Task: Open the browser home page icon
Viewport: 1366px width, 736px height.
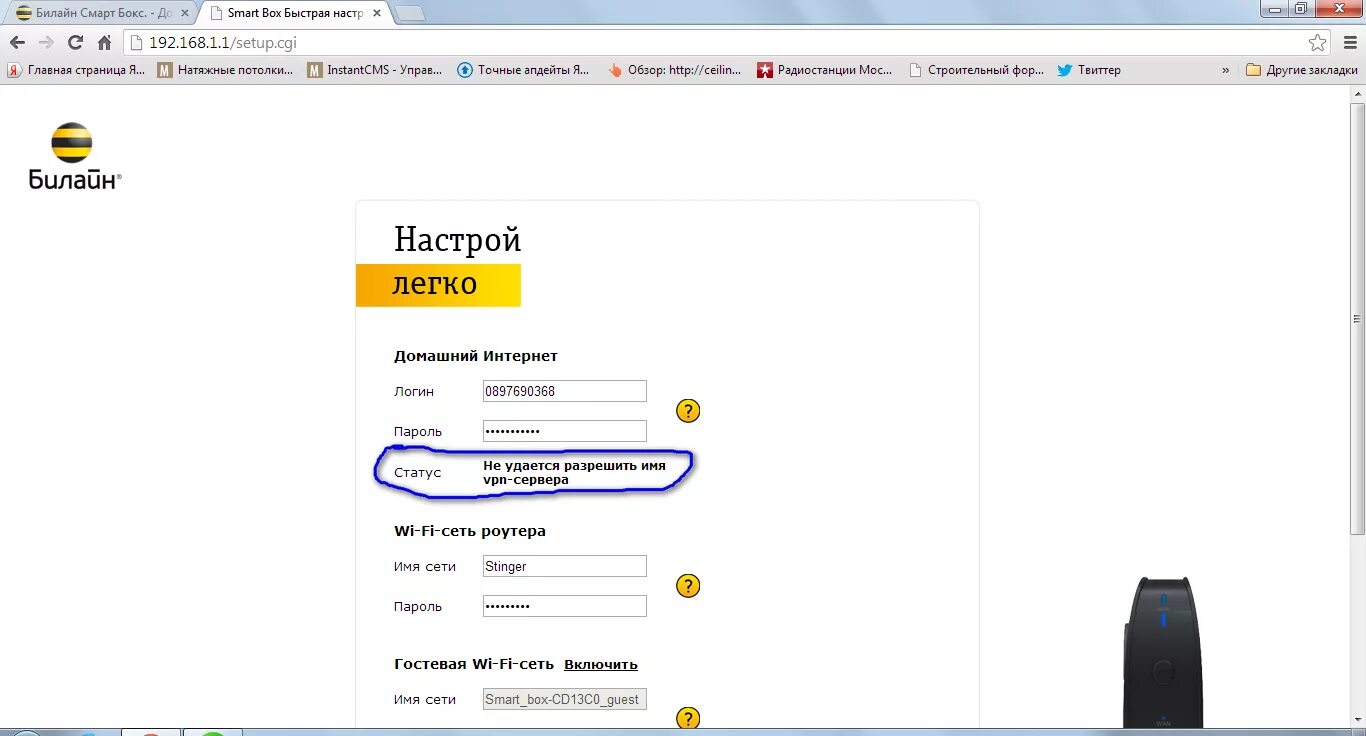Action: [x=104, y=43]
